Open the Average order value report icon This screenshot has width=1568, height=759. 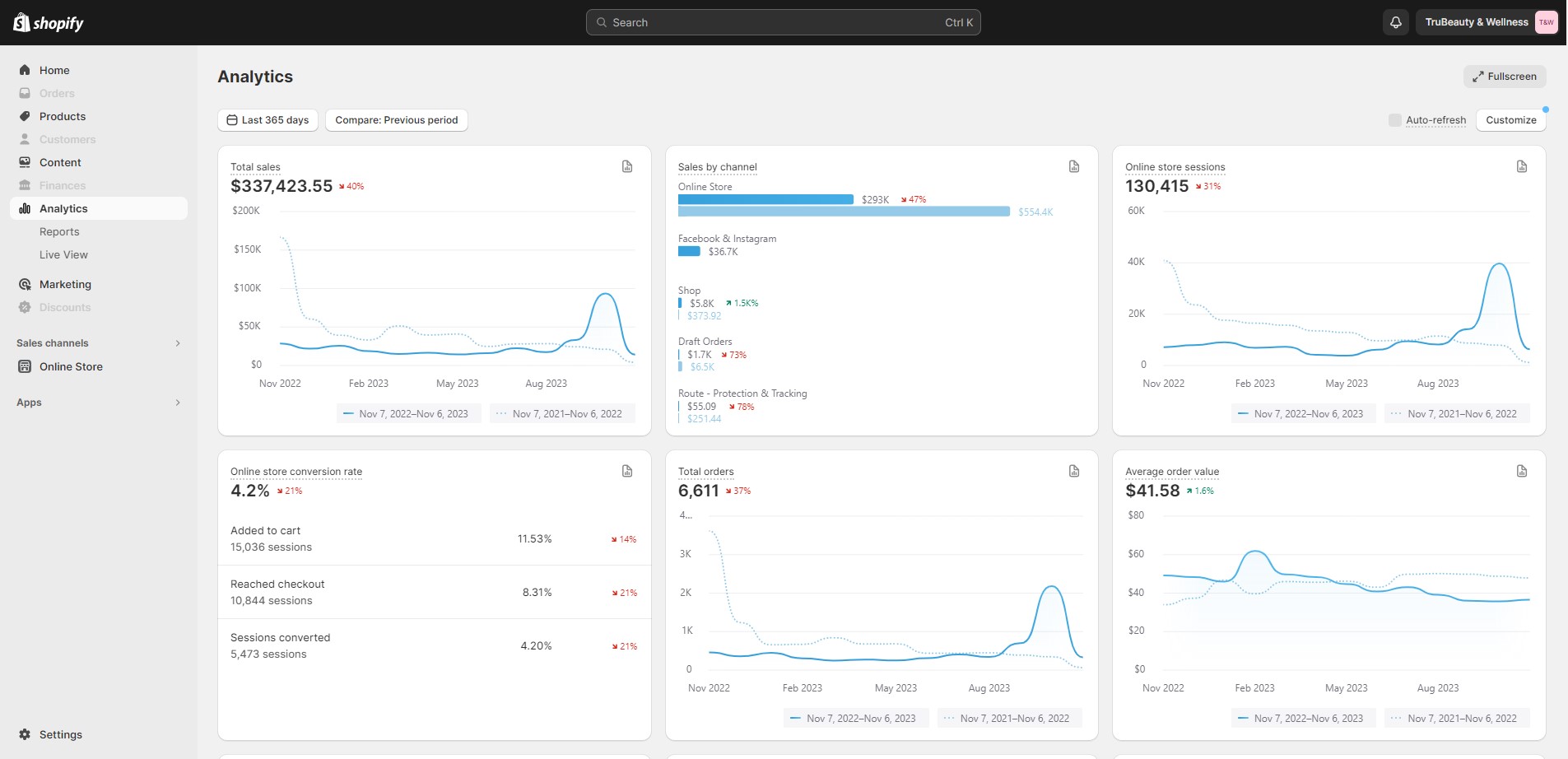(1522, 471)
